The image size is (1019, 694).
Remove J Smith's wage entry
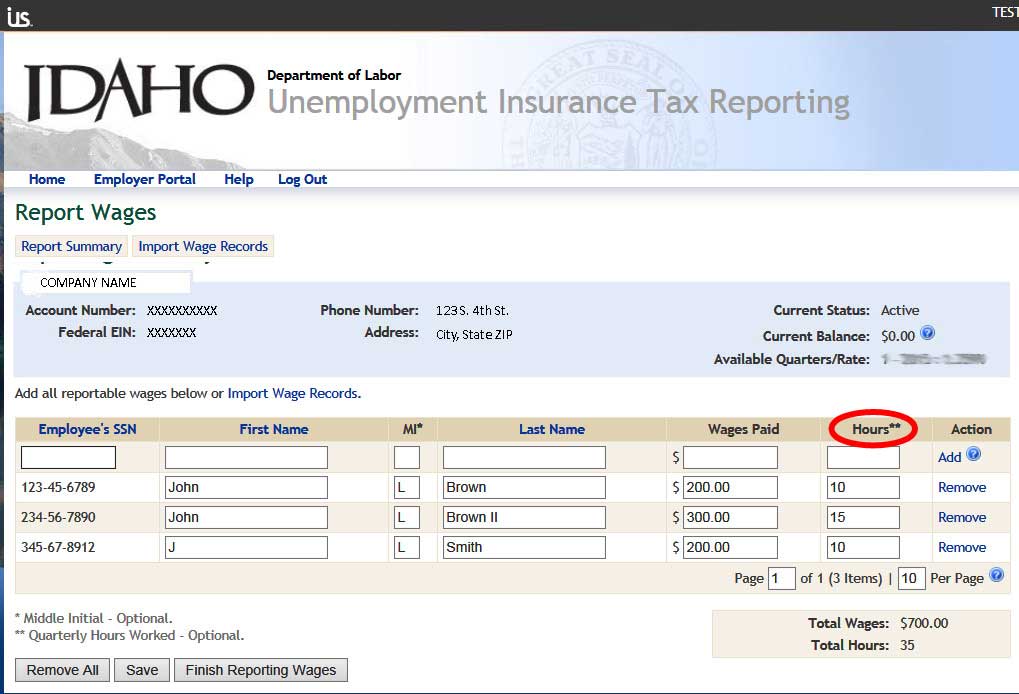(x=961, y=547)
